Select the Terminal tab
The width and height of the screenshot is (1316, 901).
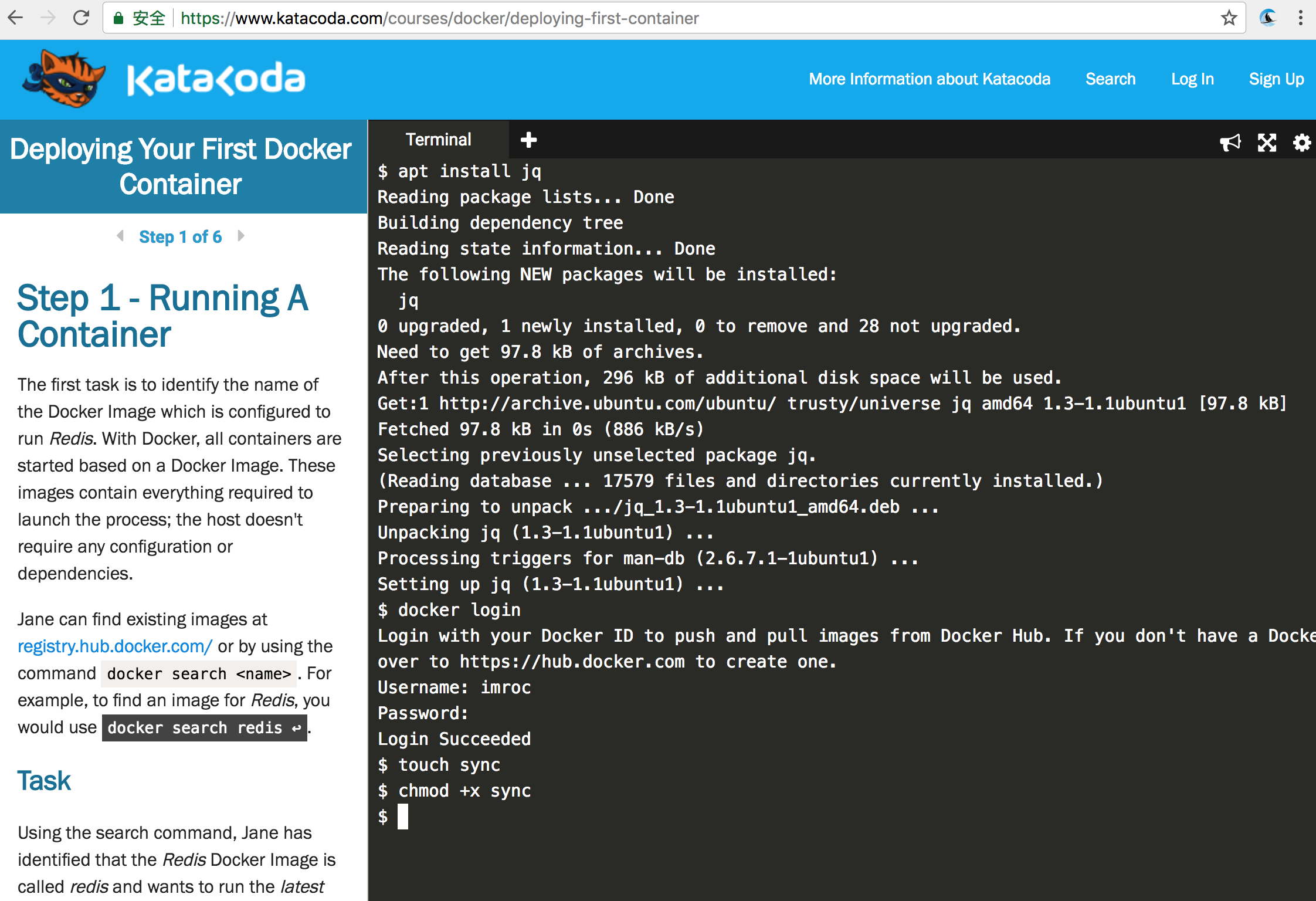(x=439, y=140)
